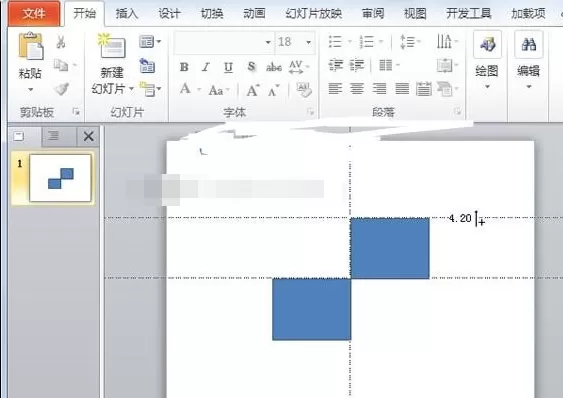Switch to slides thumbnail pane tab
563x398 pixels.
19,136
